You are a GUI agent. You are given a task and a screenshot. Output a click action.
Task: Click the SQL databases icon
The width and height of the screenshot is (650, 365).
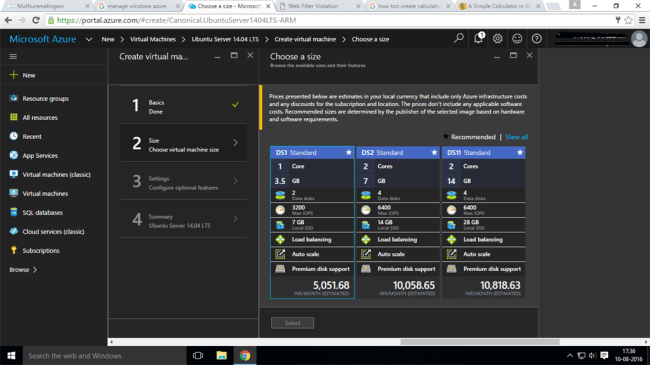coord(14,212)
